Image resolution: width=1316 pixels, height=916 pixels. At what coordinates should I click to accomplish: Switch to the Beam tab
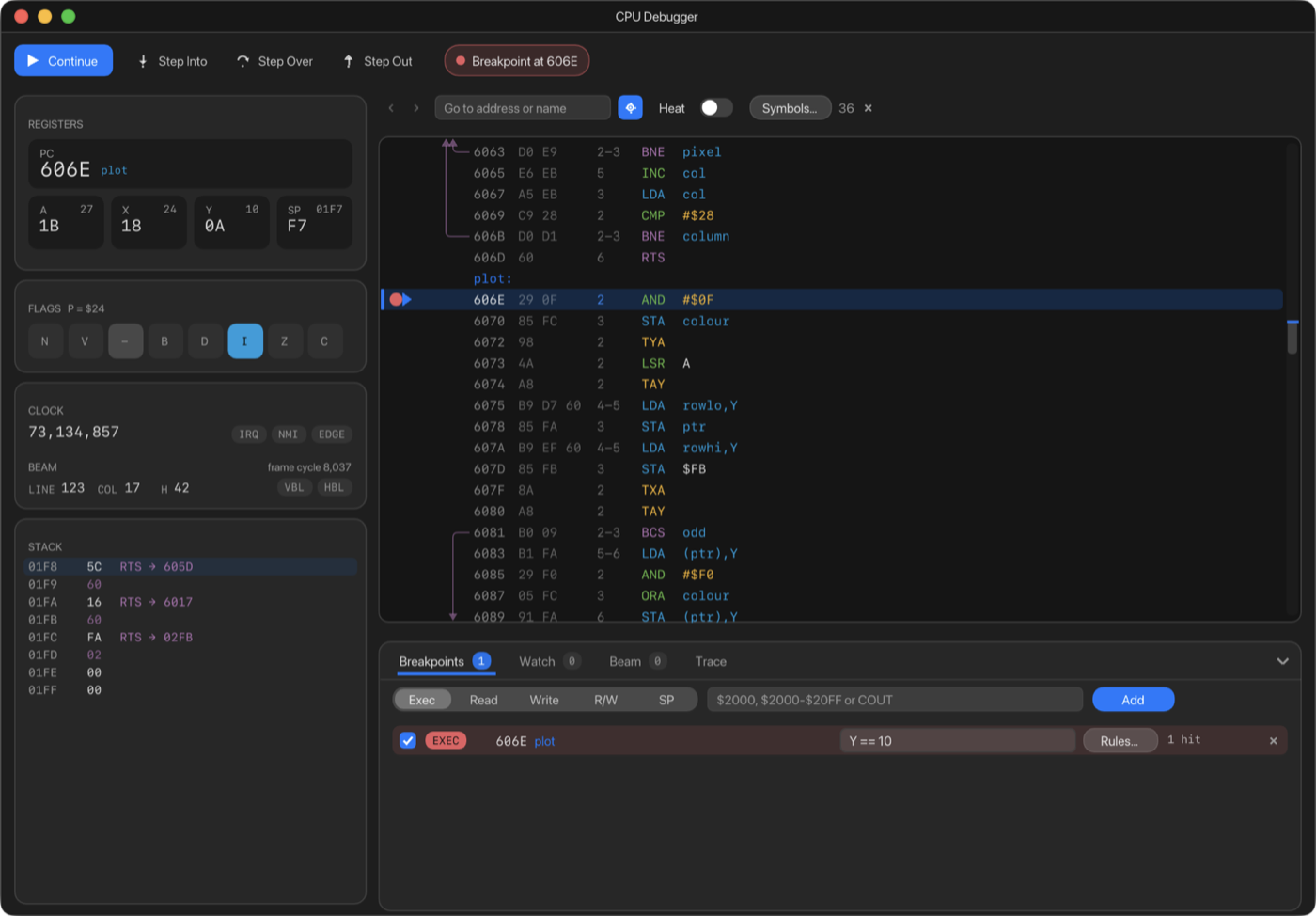pyautogui.click(x=637, y=661)
